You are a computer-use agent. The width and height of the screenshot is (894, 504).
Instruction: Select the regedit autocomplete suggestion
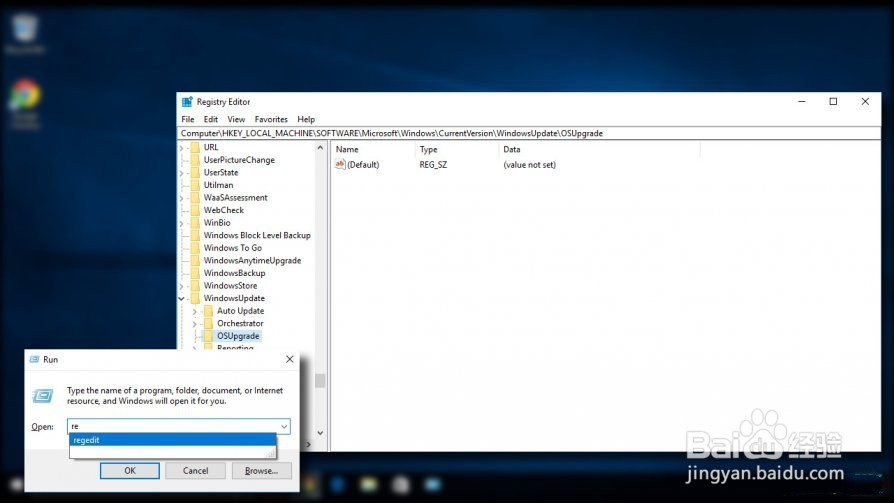coord(173,440)
